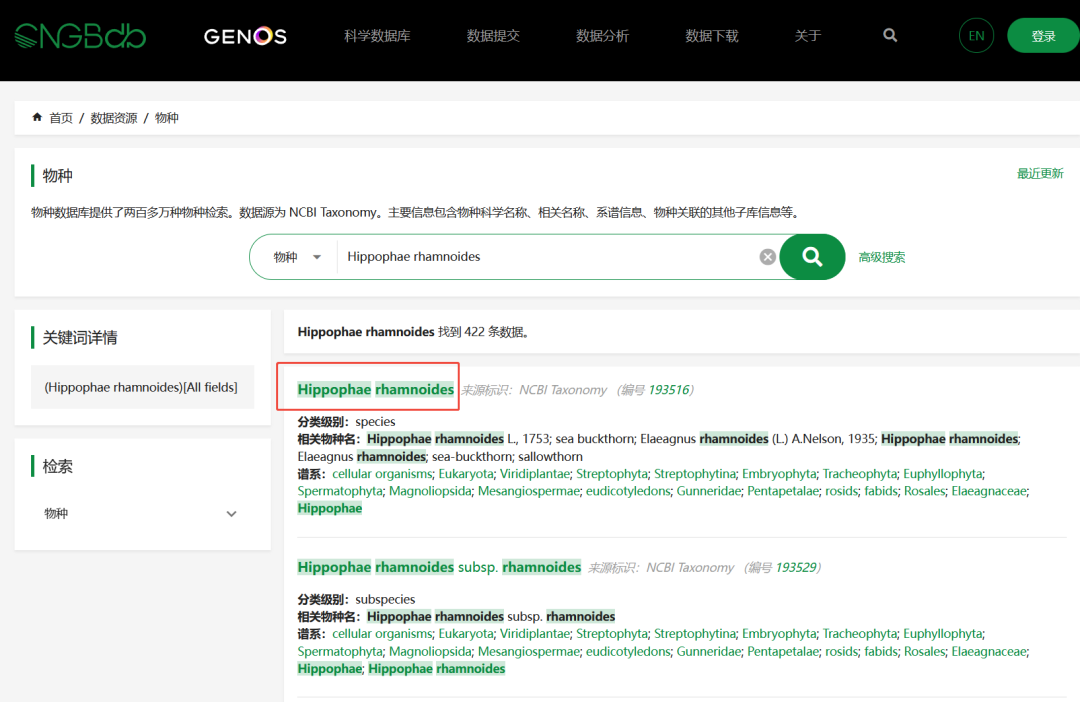
Task: Open the 数据分析 menu
Action: [x=603, y=36]
